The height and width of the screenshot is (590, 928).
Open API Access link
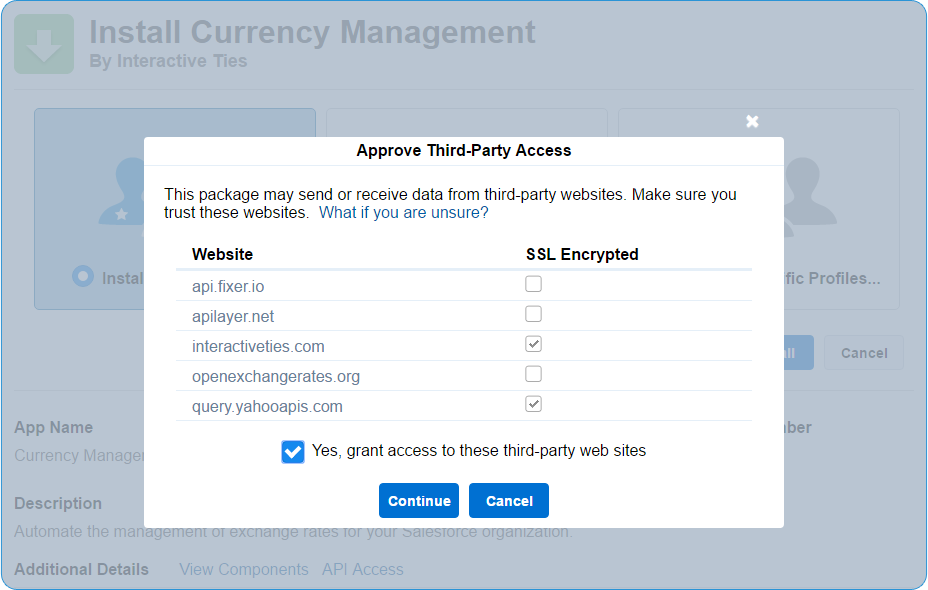click(x=363, y=569)
